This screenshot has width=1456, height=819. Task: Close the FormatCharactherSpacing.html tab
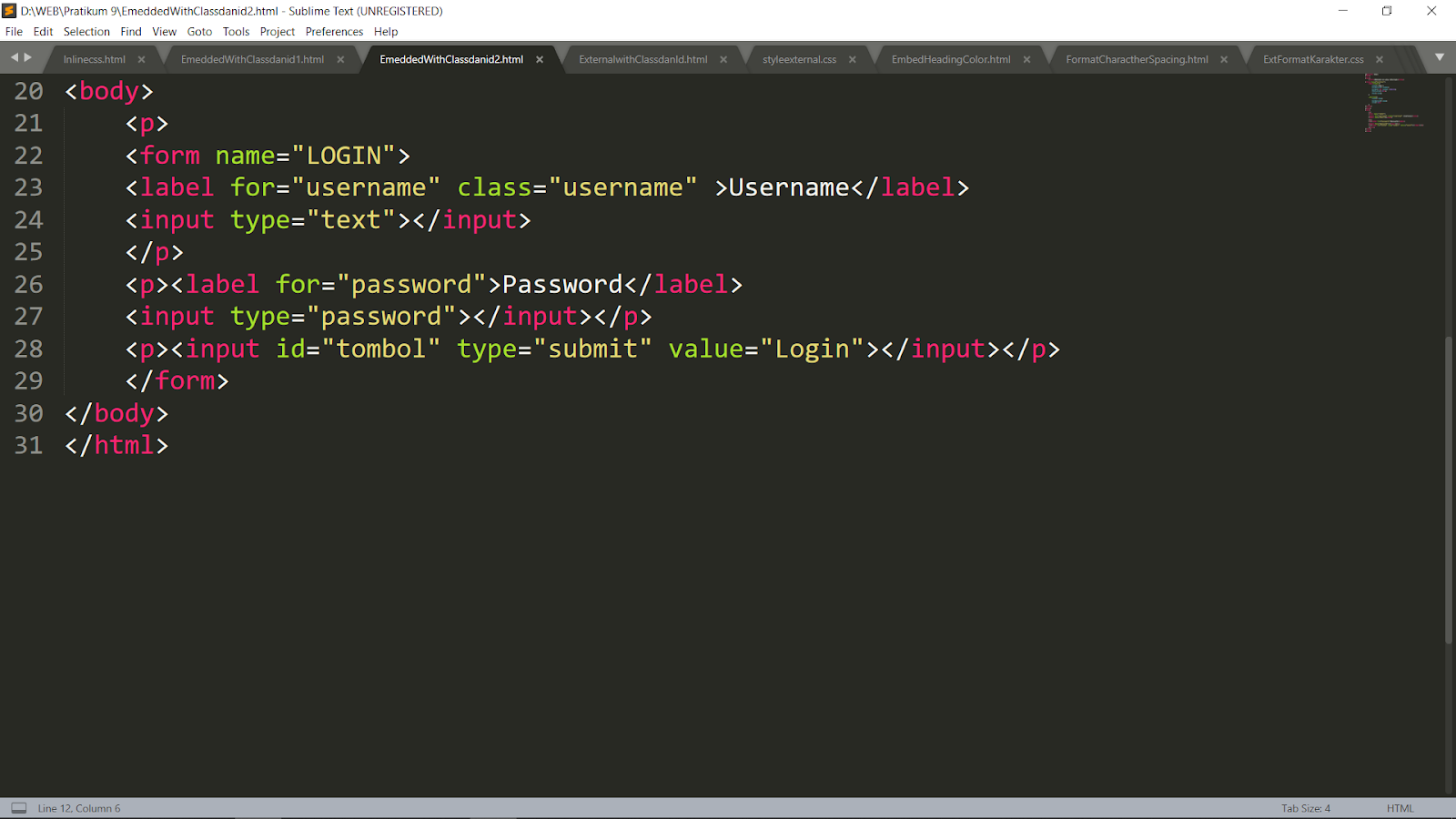point(1224,58)
